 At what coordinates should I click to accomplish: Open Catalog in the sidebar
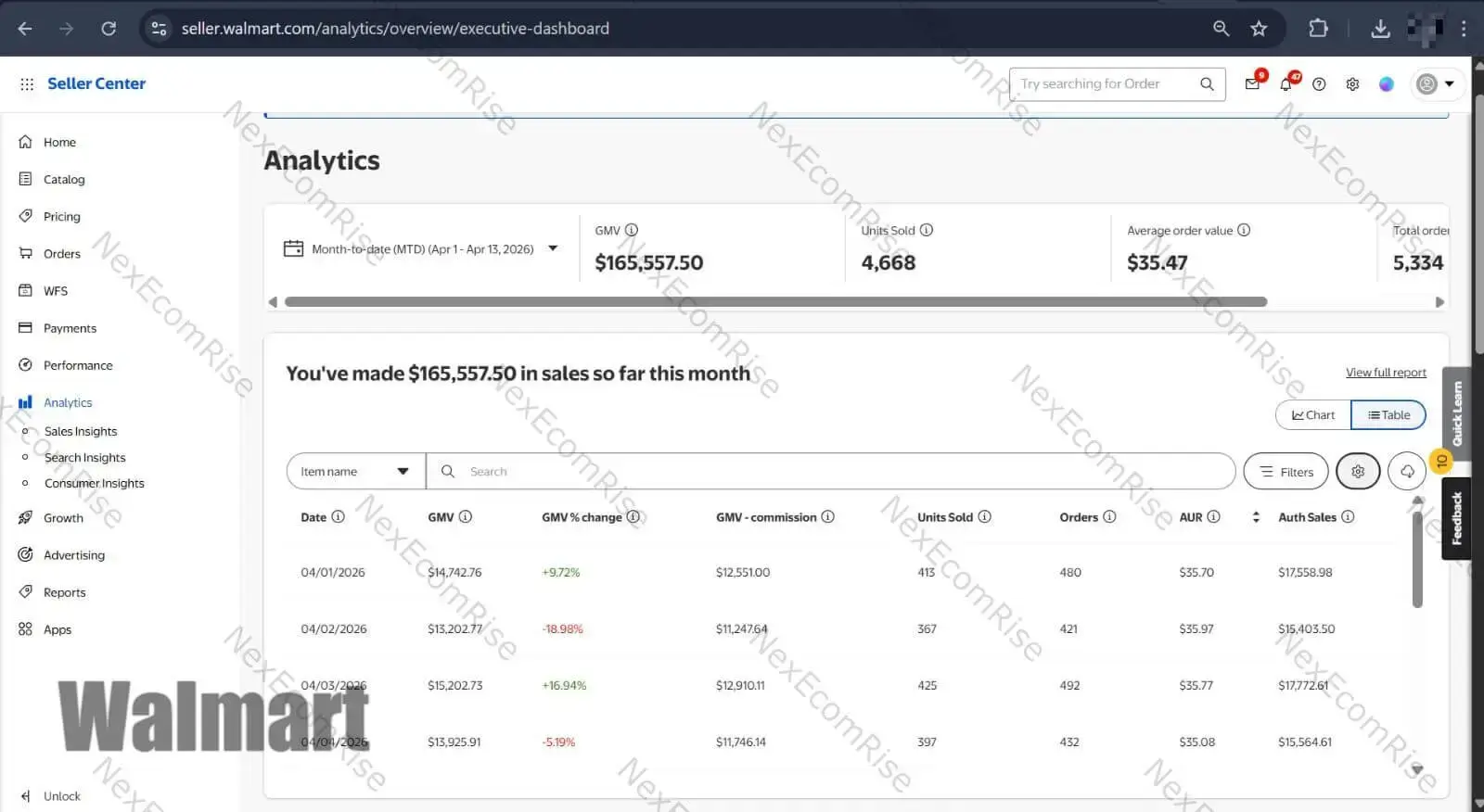[64, 180]
